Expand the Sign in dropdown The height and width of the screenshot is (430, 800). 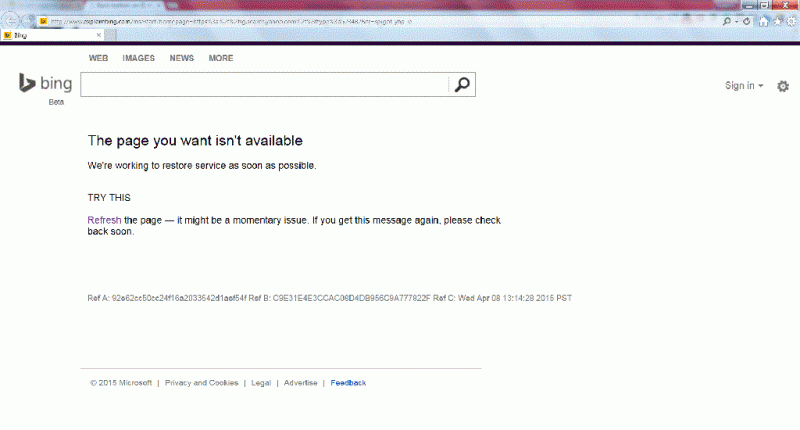point(743,86)
